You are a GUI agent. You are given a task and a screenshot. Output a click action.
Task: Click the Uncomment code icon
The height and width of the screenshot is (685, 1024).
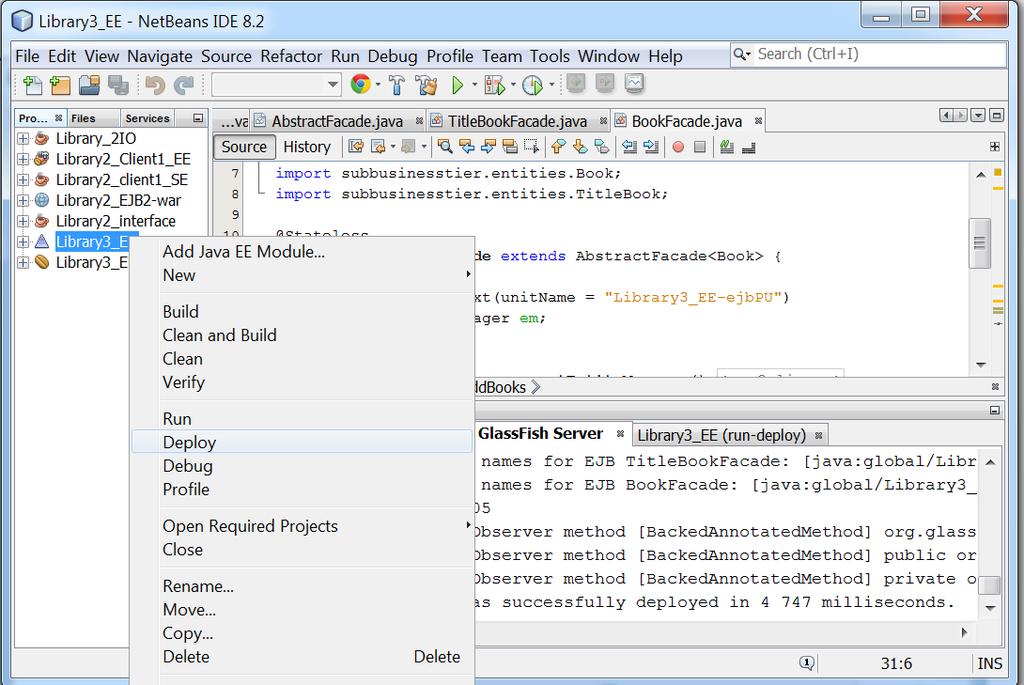tap(748, 148)
